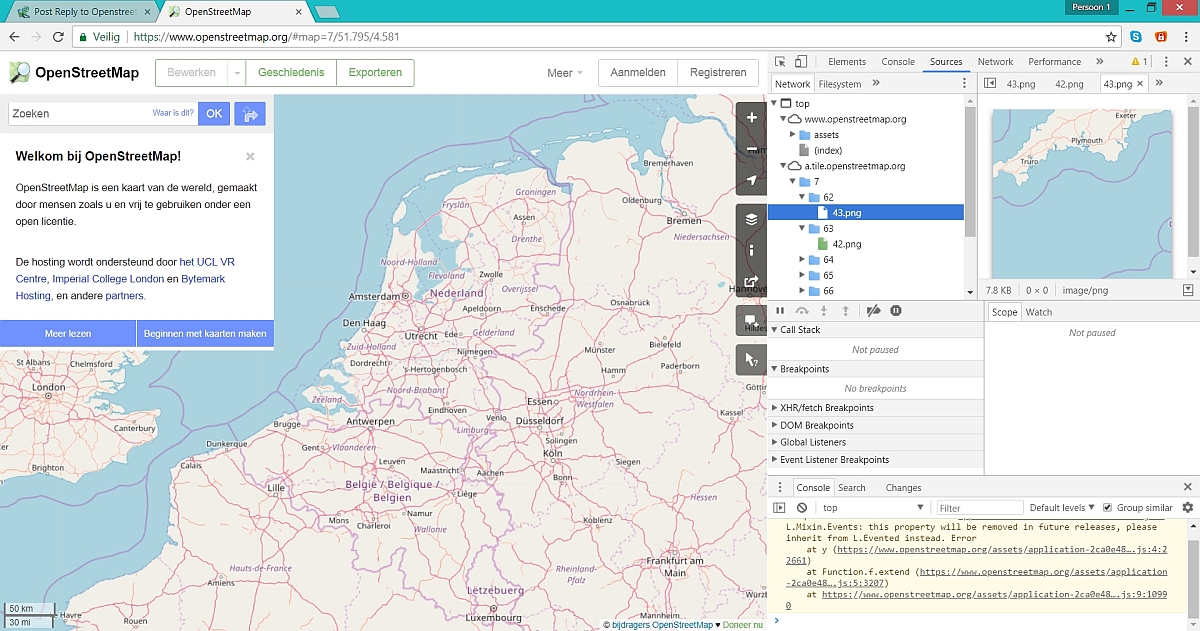Open the map key info button
The height and width of the screenshot is (631, 1200).
tap(751, 250)
